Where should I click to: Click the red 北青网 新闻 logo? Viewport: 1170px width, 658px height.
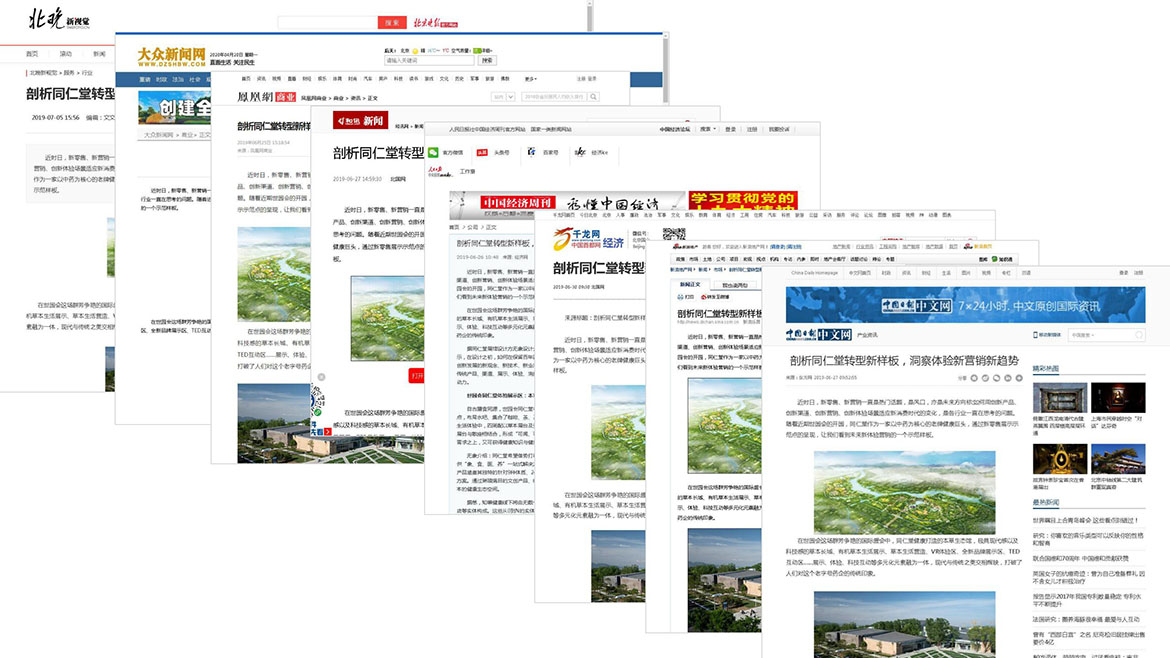point(360,120)
